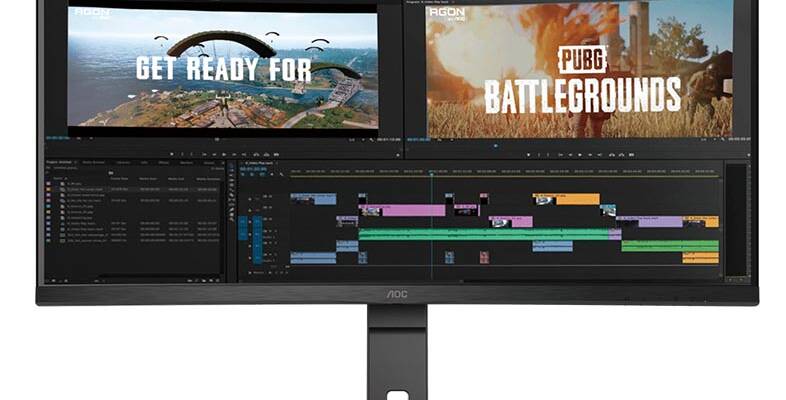Click the timeline playhead marker on ruler

tap(432, 172)
